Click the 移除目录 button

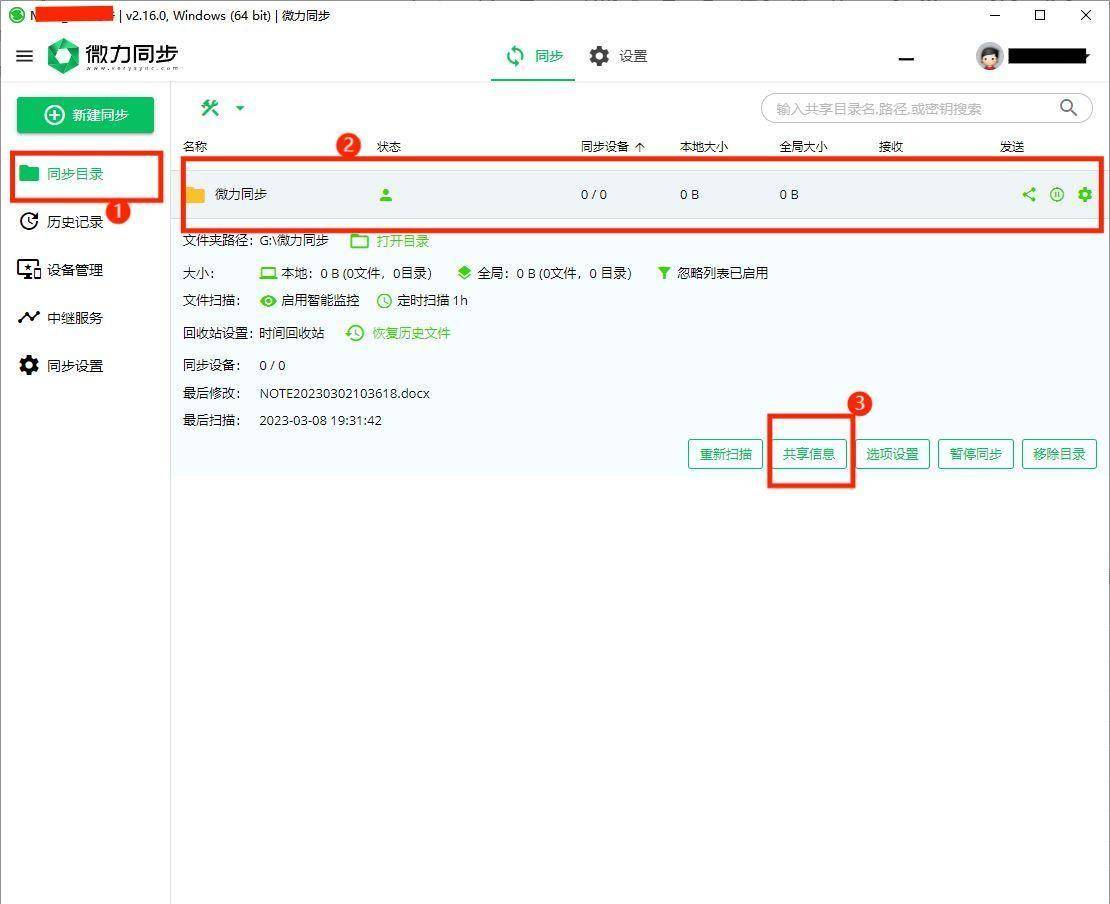(1059, 454)
